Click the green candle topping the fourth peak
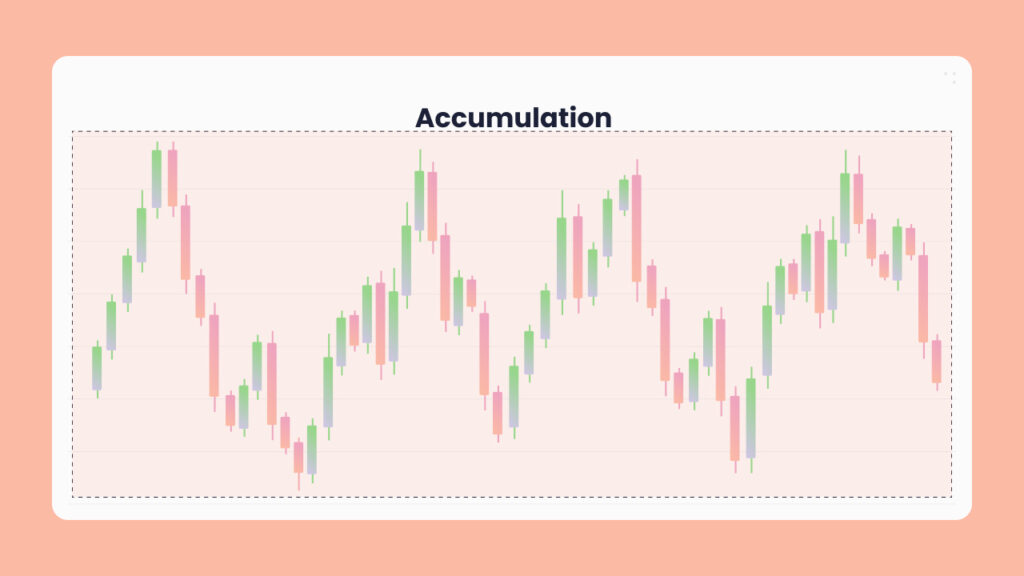The width and height of the screenshot is (1024, 576). coord(845,208)
